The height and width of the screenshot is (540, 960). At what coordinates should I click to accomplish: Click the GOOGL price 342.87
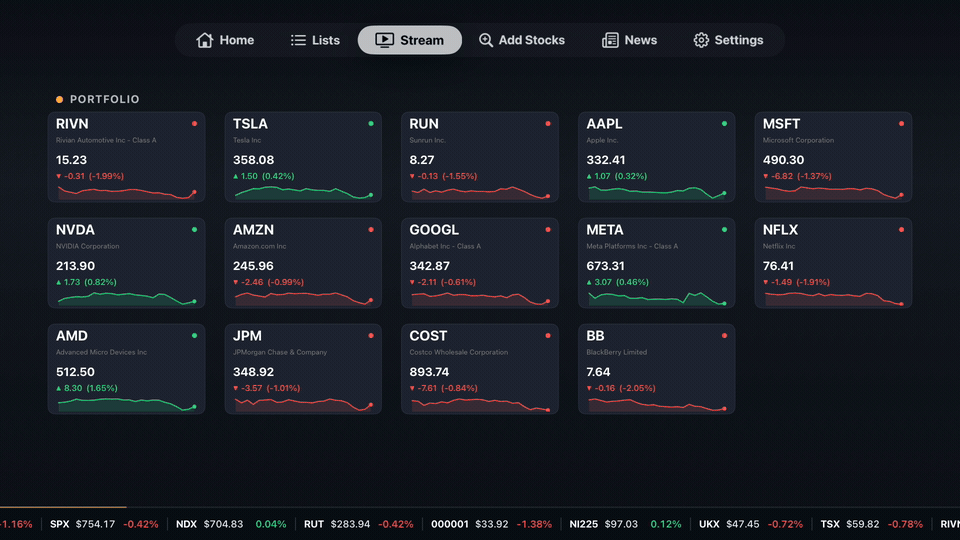click(429, 266)
